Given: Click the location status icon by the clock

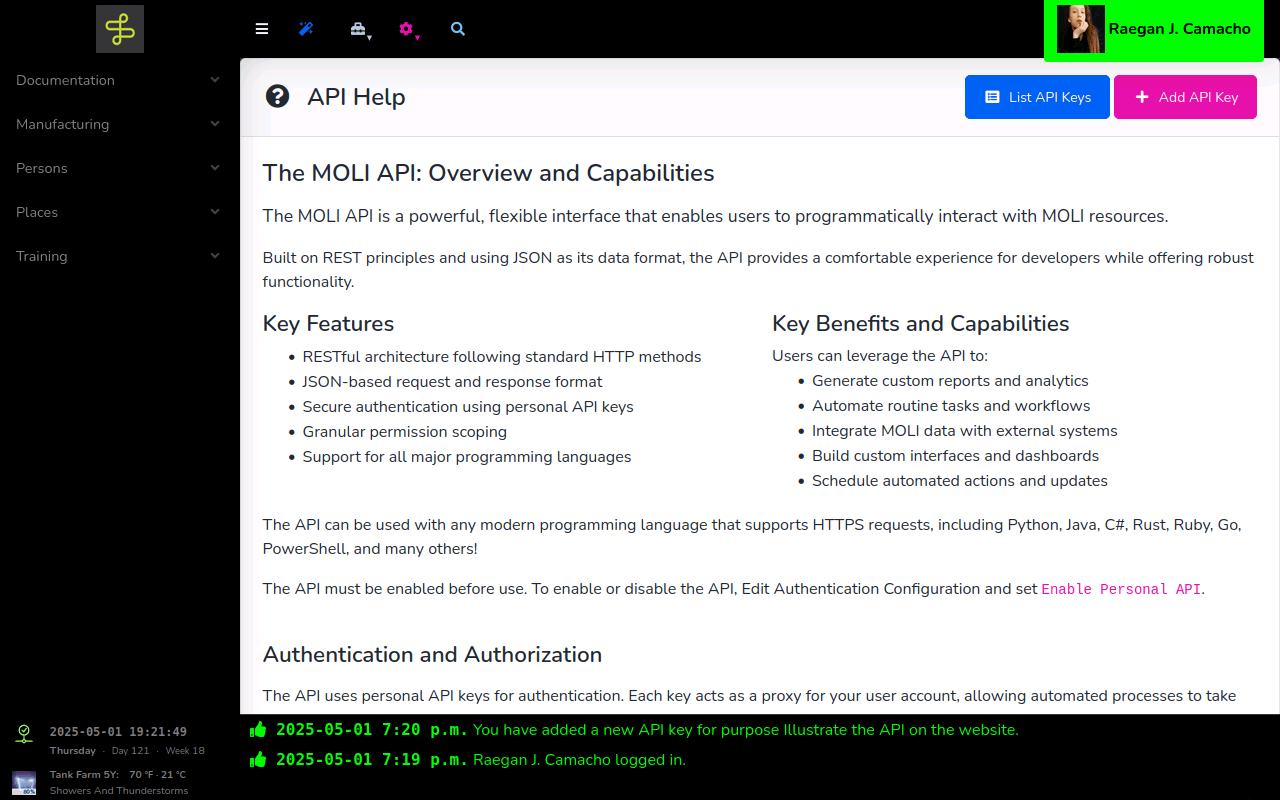Looking at the screenshot, I should (24, 733).
